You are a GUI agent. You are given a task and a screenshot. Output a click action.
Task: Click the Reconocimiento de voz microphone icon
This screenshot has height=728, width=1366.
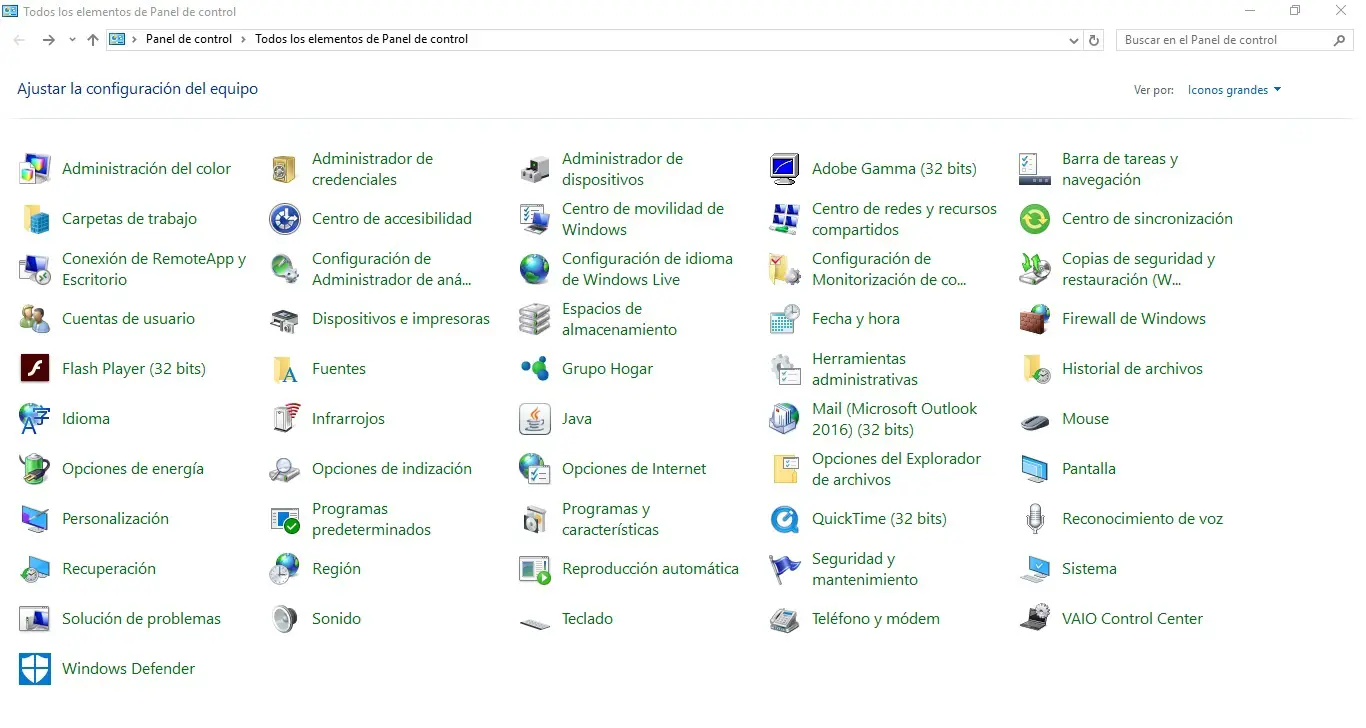(1035, 519)
